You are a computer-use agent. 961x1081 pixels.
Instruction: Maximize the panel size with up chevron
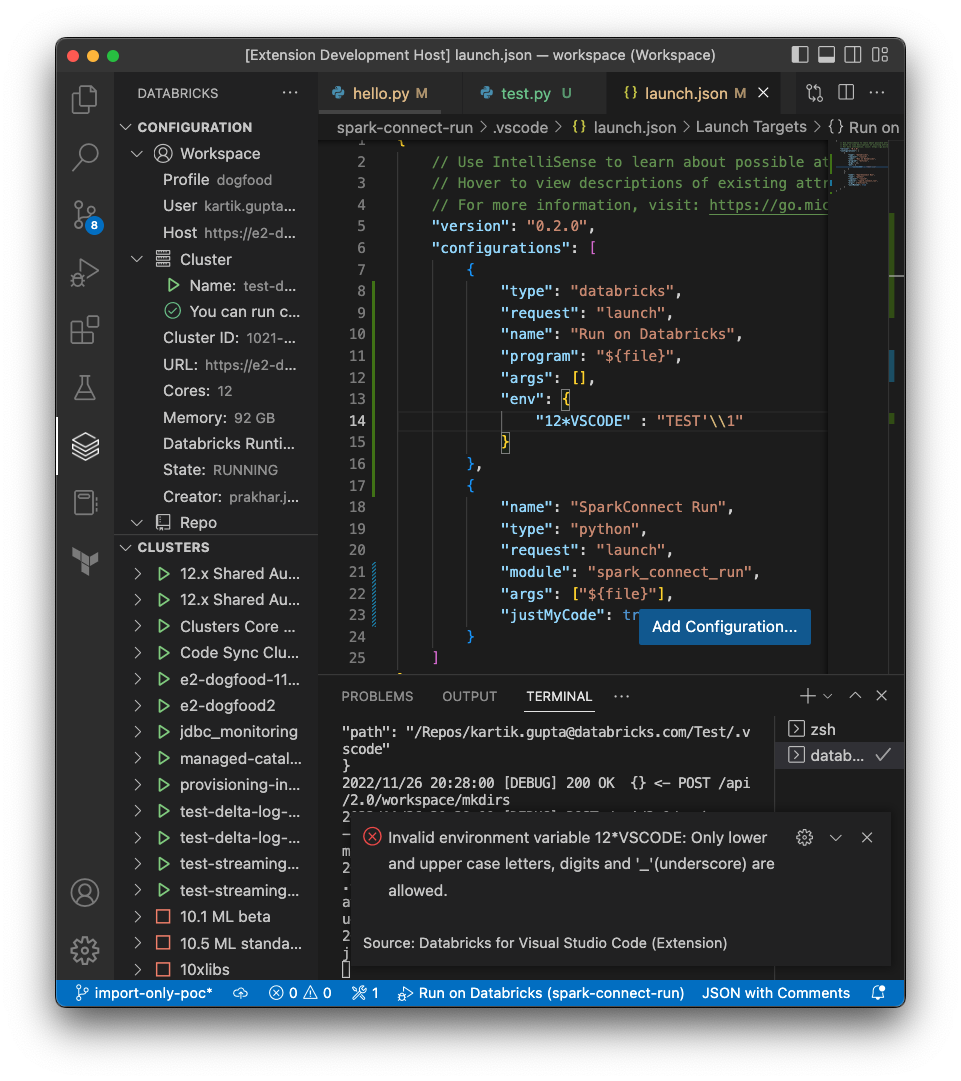click(x=855, y=696)
